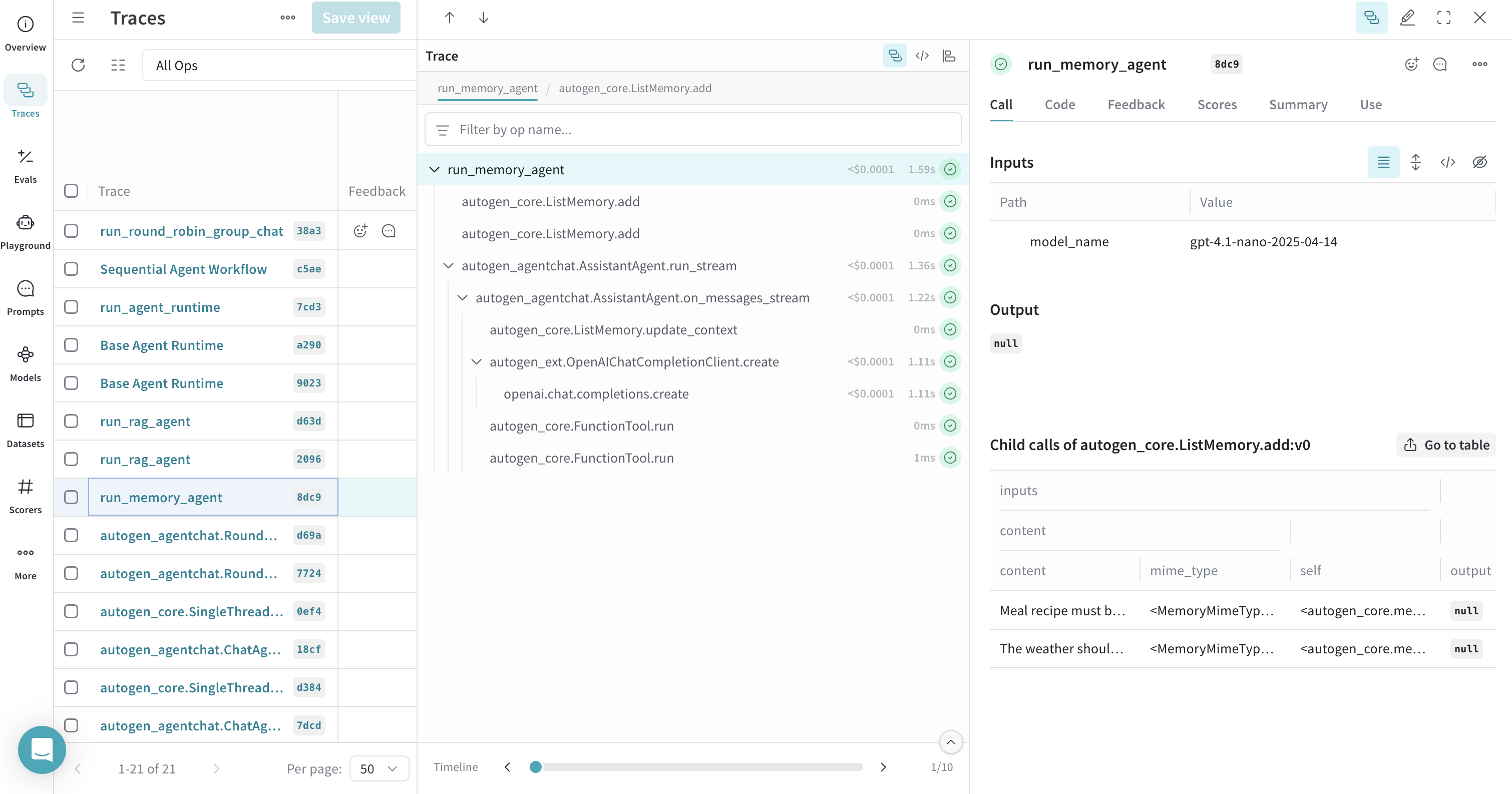Open the support chat bubble icon

point(42,749)
